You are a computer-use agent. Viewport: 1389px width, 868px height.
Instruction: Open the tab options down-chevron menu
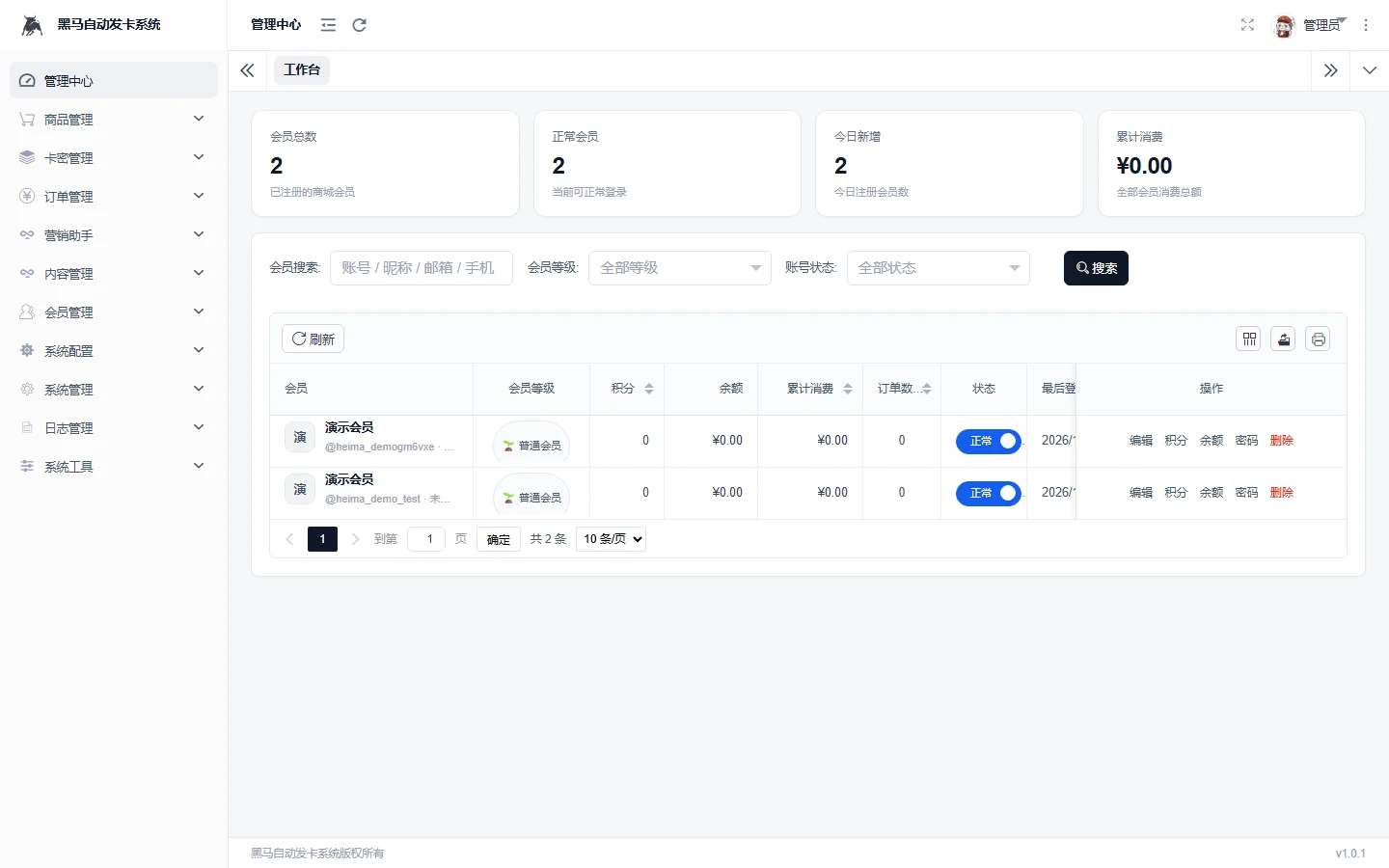tap(1370, 70)
